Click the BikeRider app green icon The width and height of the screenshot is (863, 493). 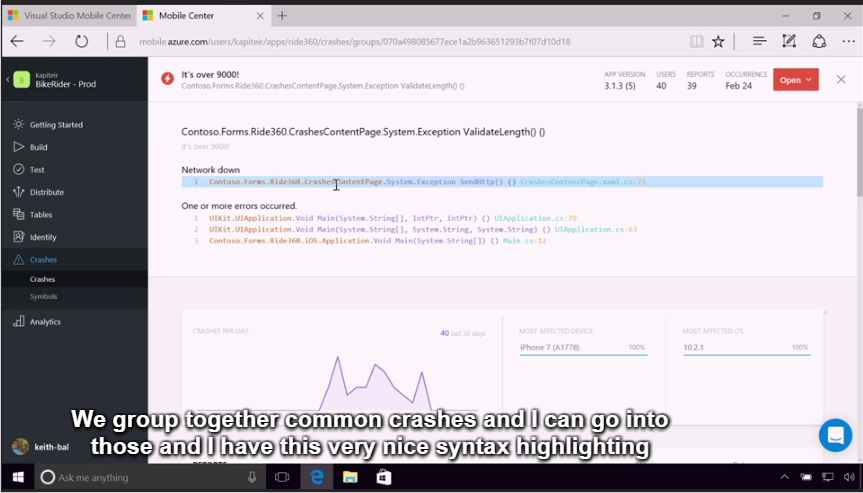[21, 80]
